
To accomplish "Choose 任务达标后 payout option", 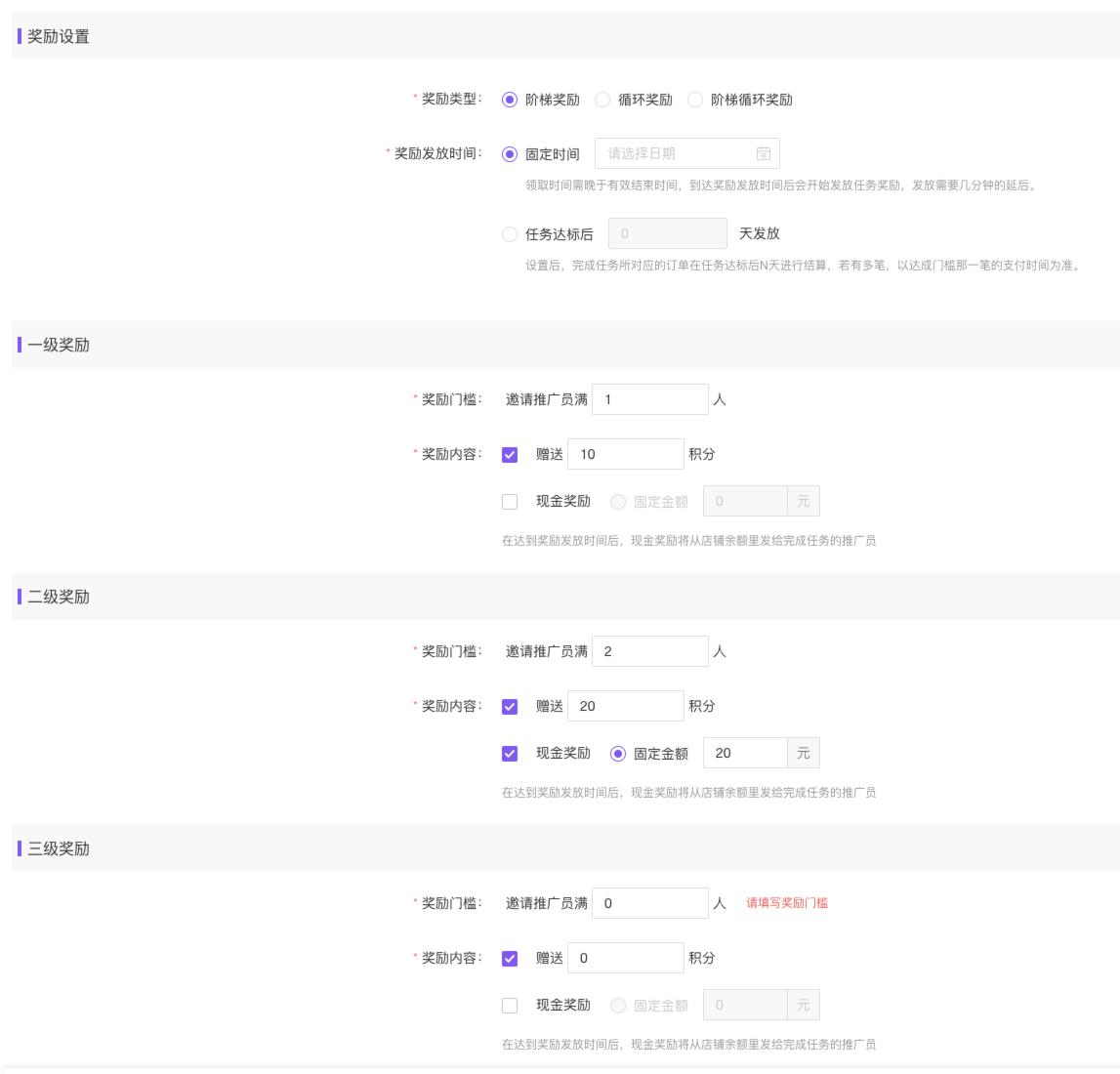I will point(509,234).
